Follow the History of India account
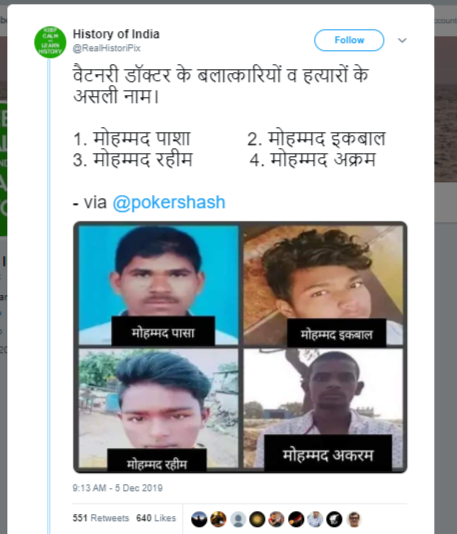Viewport: 457px width, 534px height. tap(349, 40)
